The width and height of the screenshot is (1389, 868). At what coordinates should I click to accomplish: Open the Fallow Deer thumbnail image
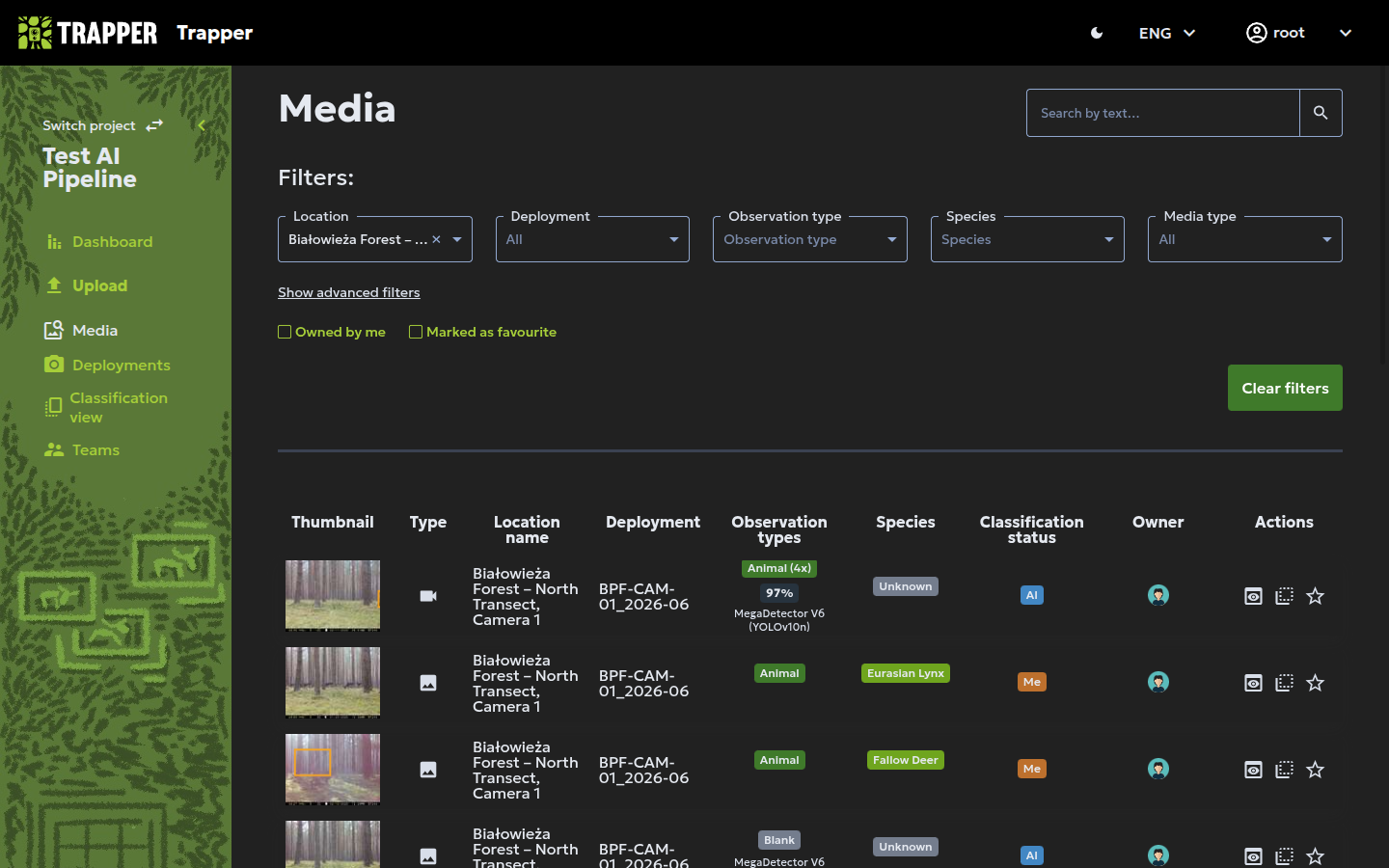tap(333, 769)
